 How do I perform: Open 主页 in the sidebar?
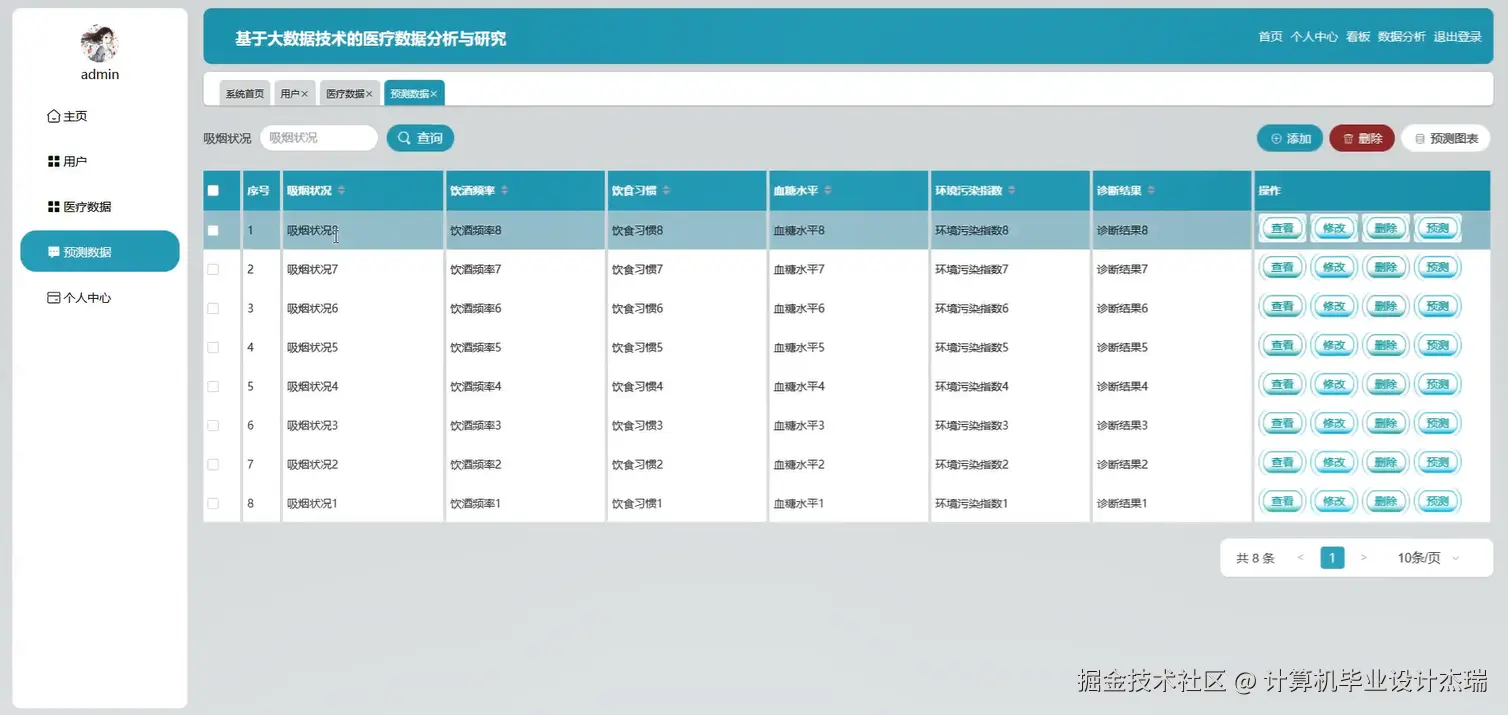(x=68, y=117)
